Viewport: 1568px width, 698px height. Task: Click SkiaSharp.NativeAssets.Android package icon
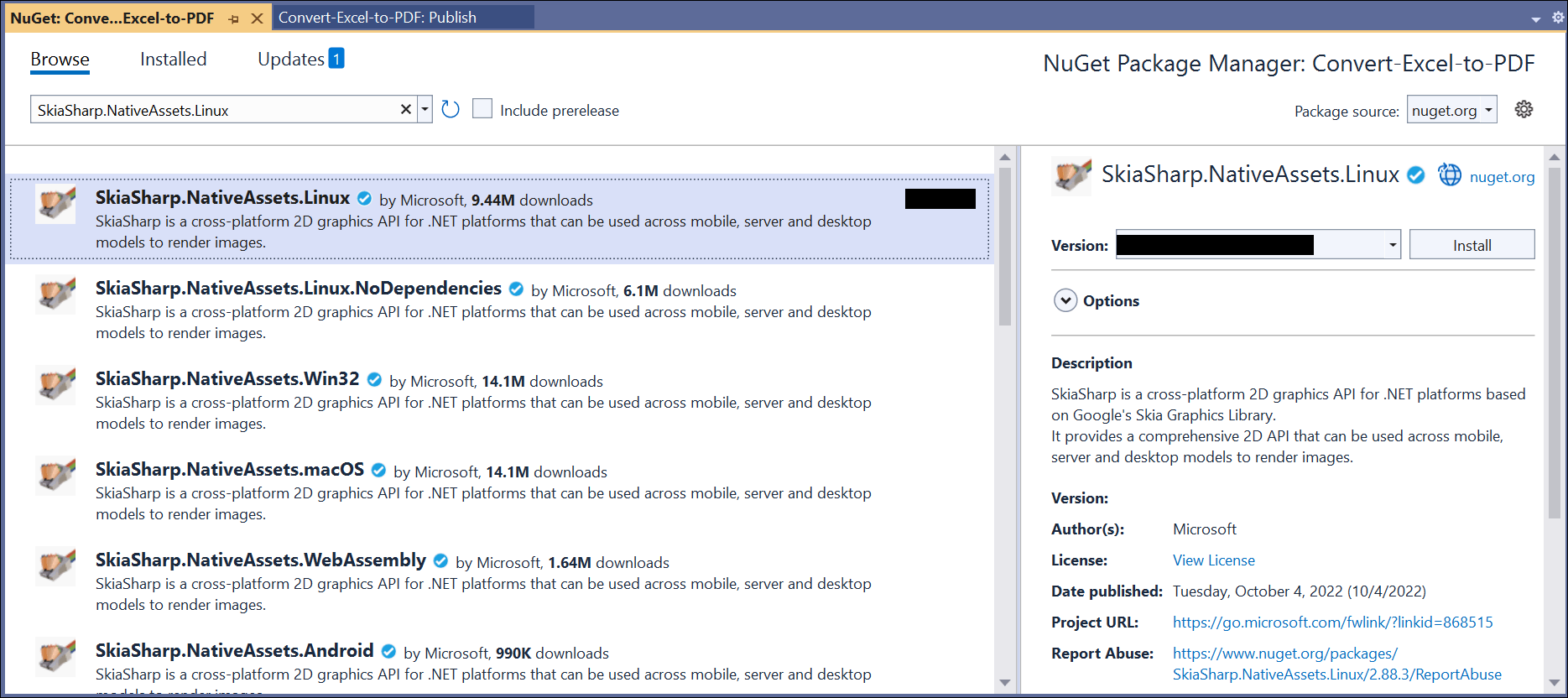coord(55,657)
